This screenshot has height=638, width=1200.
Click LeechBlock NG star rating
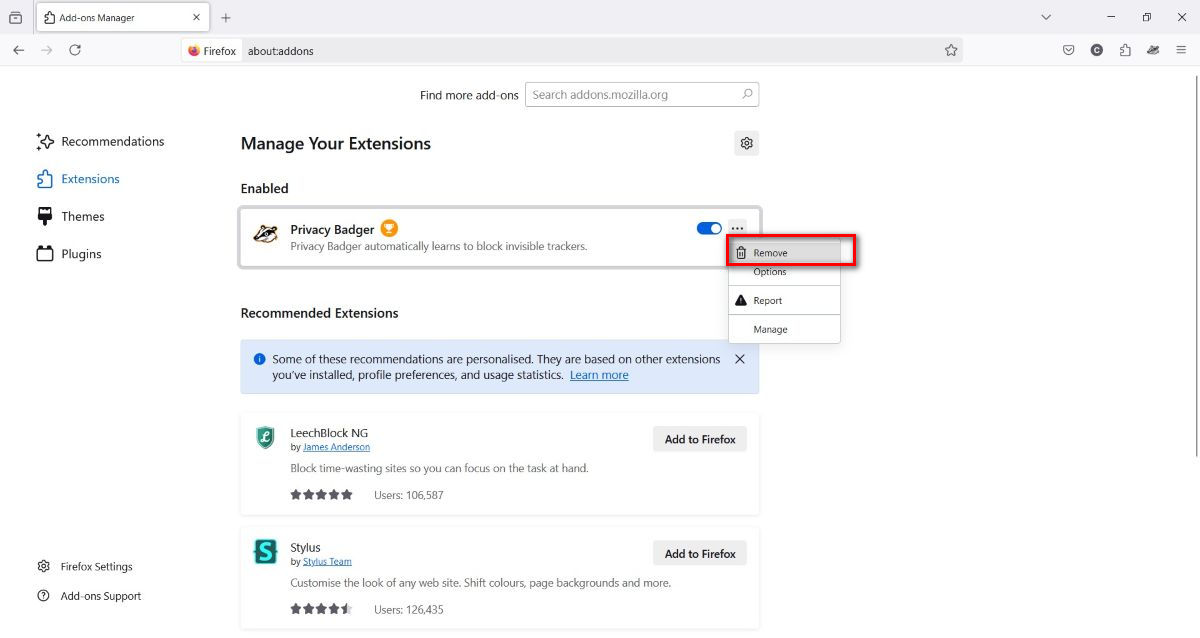pos(321,495)
